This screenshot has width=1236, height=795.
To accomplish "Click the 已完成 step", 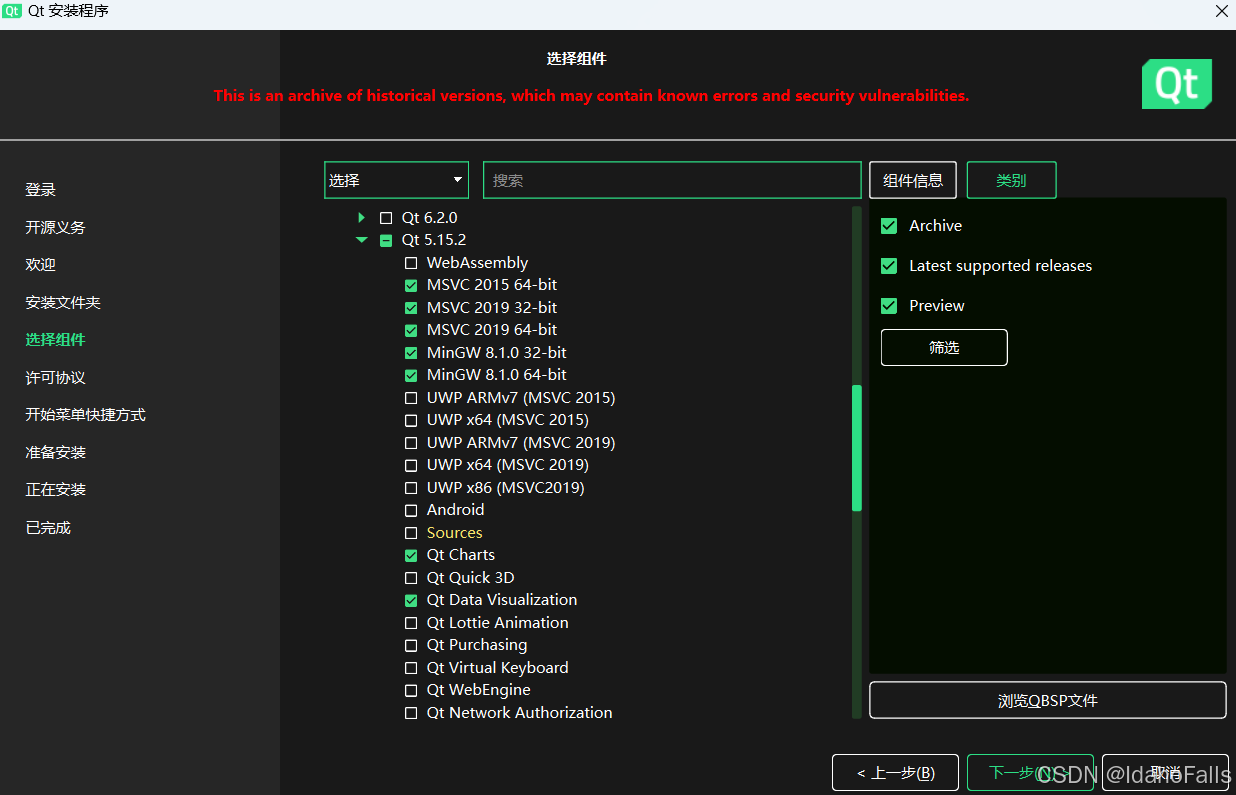I will 48,527.
